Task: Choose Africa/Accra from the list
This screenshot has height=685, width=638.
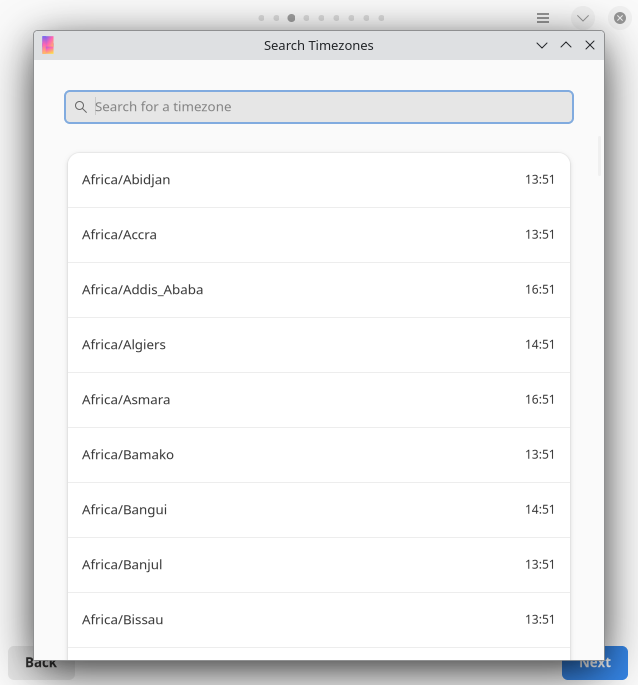Action: [x=318, y=235]
